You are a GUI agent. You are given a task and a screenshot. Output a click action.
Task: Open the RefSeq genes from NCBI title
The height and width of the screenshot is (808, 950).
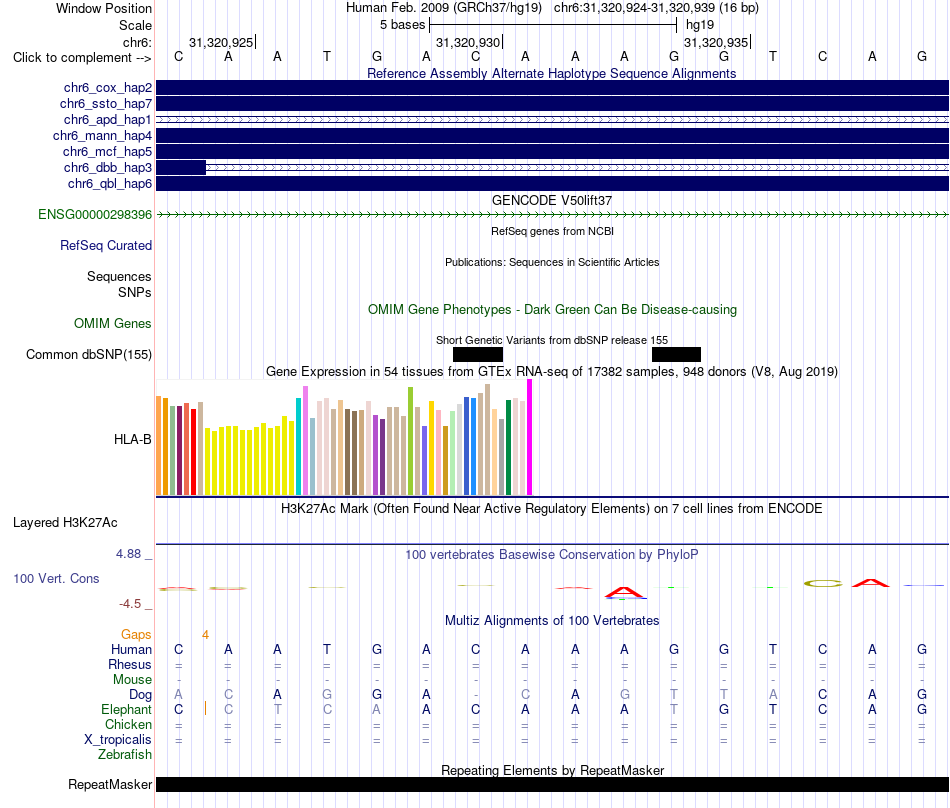point(552,231)
